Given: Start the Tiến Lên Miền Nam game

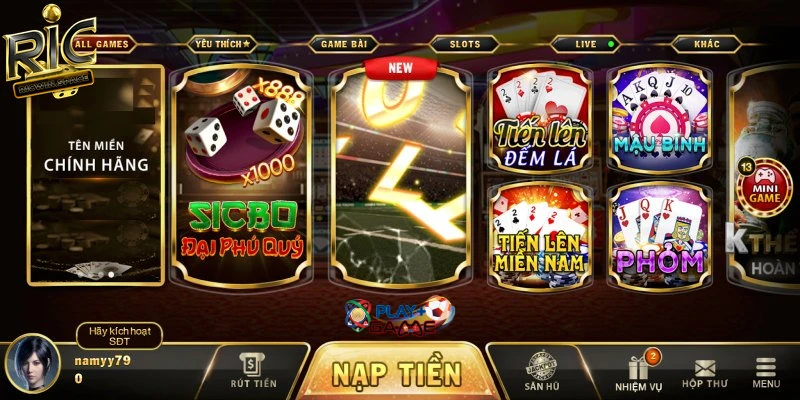Looking at the screenshot, I should (540, 236).
